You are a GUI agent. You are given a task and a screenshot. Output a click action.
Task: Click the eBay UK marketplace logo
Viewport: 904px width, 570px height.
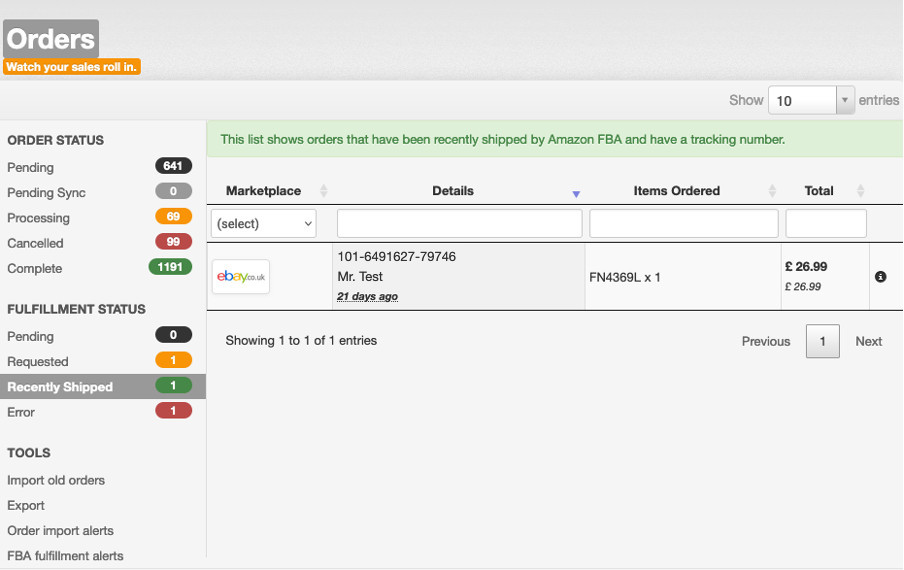tap(241, 277)
